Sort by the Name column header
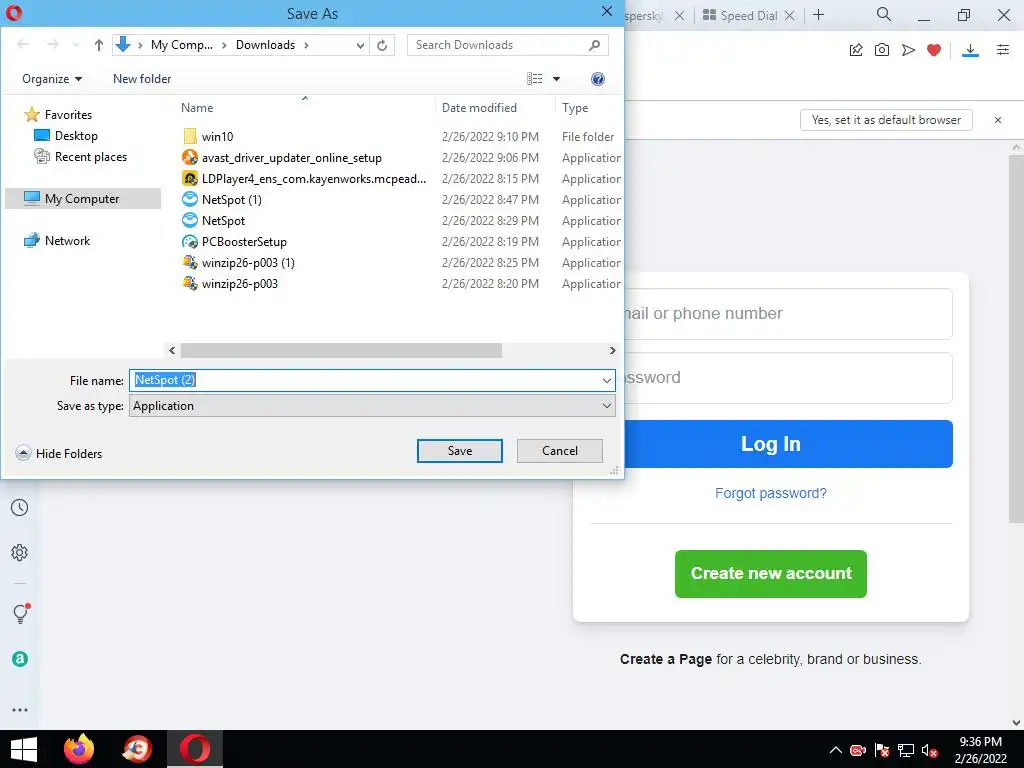 (197, 108)
